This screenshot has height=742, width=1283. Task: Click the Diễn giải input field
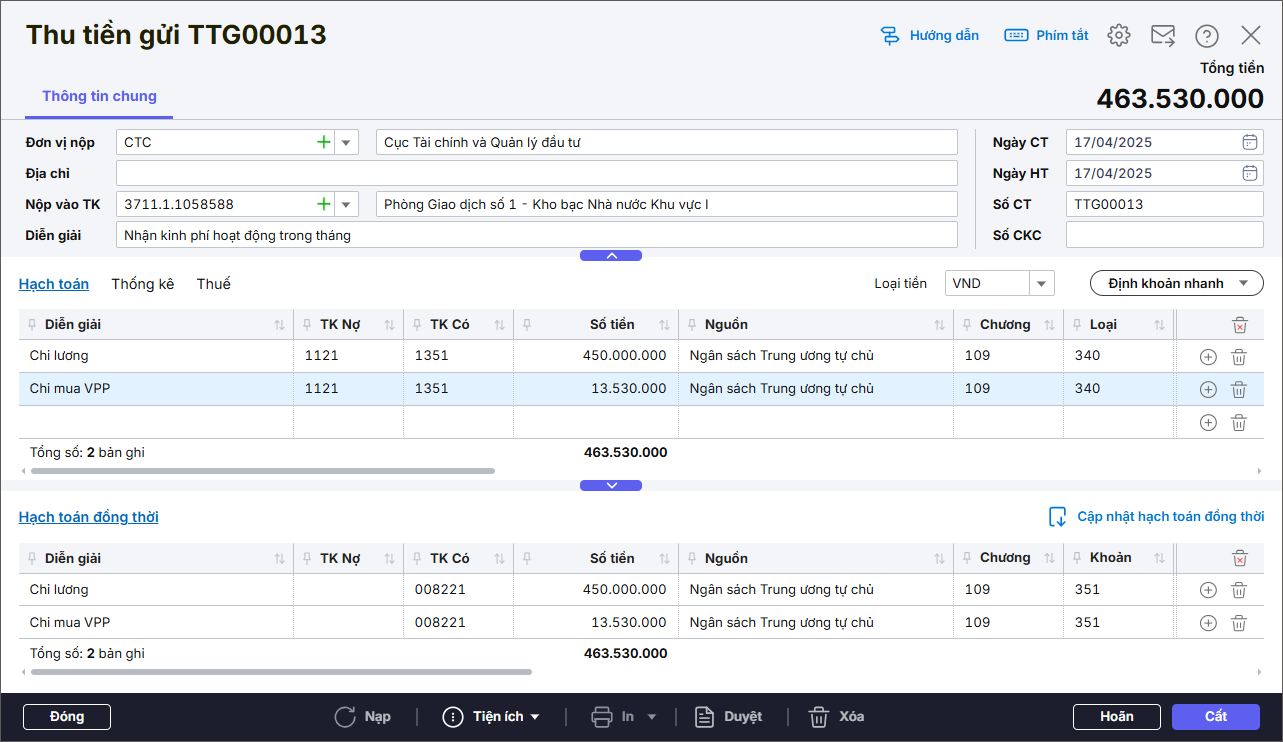(537, 236)
